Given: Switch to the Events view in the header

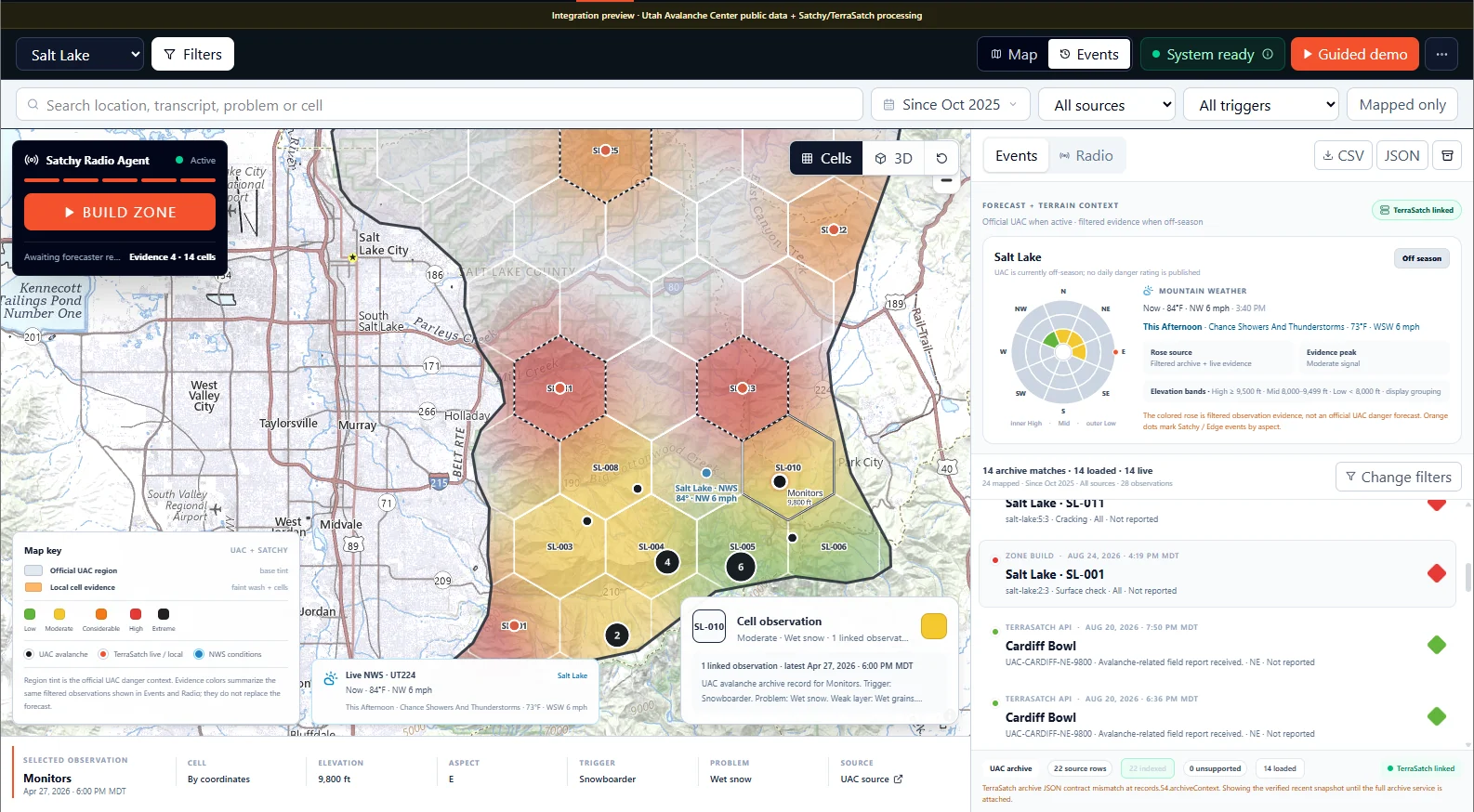Looking at the screenshot, I should 1089,55.
